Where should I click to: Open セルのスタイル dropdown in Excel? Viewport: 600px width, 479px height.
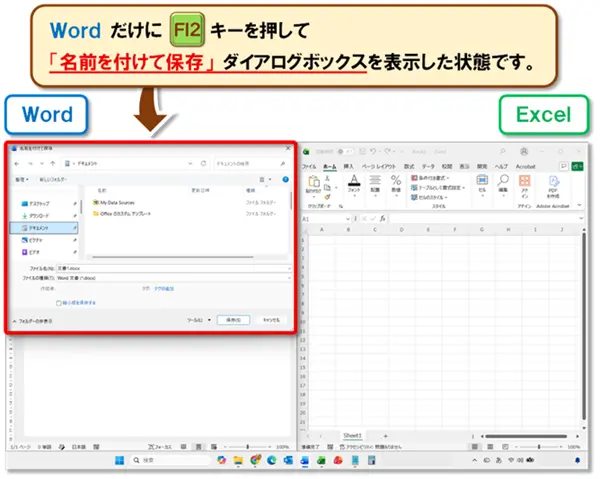tap(429, 197)
